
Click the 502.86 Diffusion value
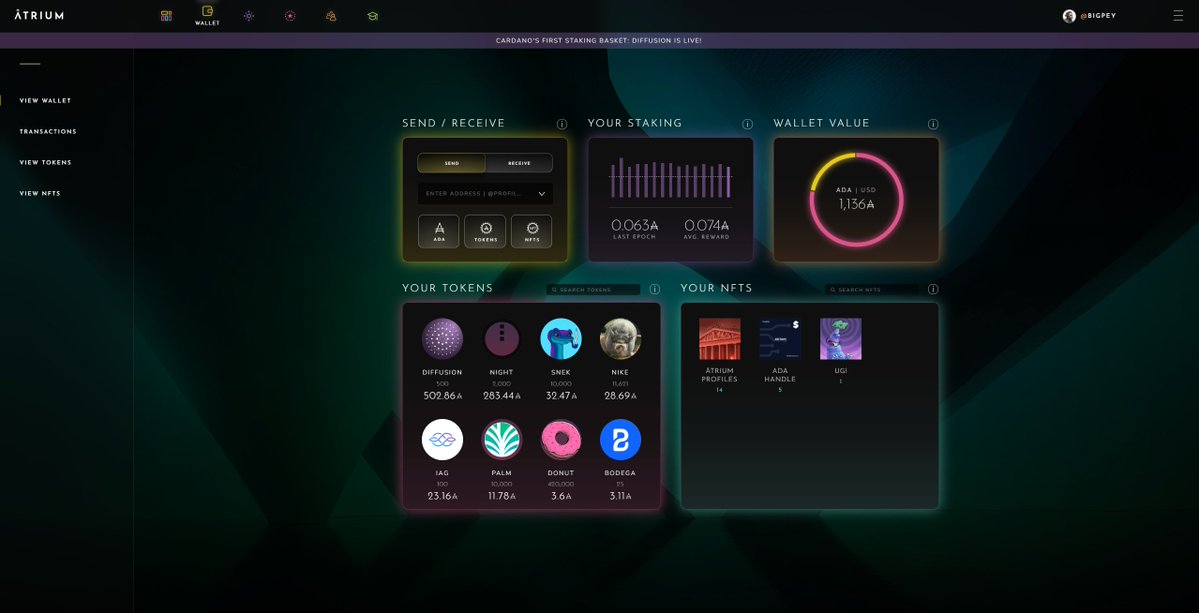442,396
